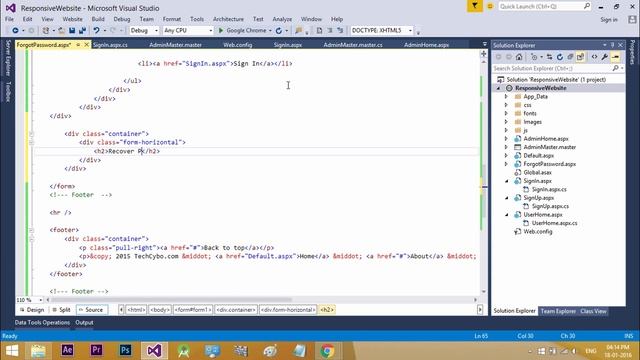The height and width of the screenshot is (360, 640).
Task: Click the Save All icon
Action: 82,31
